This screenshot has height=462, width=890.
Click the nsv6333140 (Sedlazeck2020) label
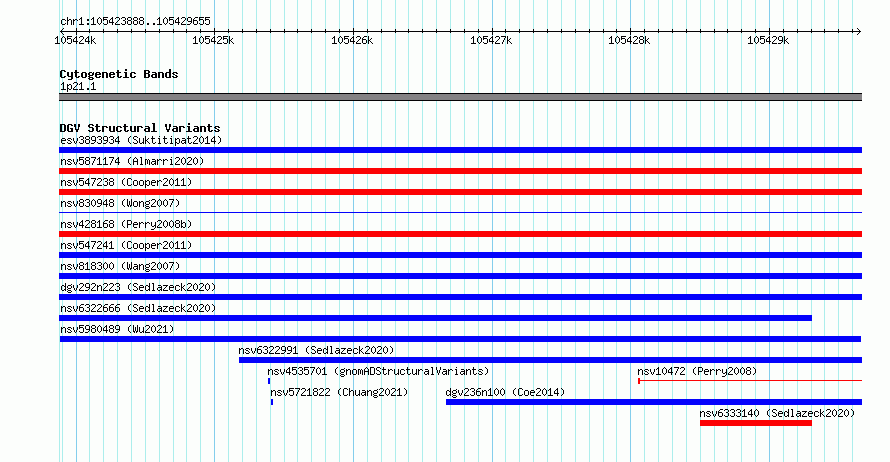[777, 413]
